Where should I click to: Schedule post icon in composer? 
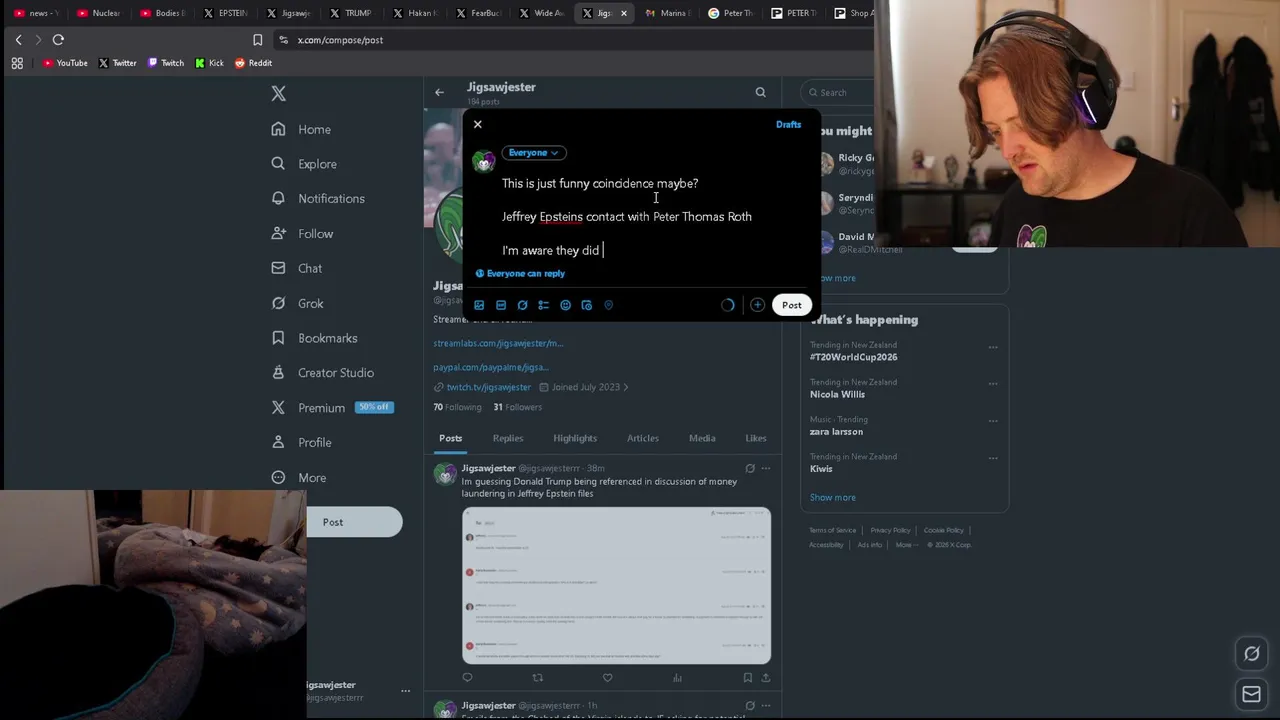[587, 305]
